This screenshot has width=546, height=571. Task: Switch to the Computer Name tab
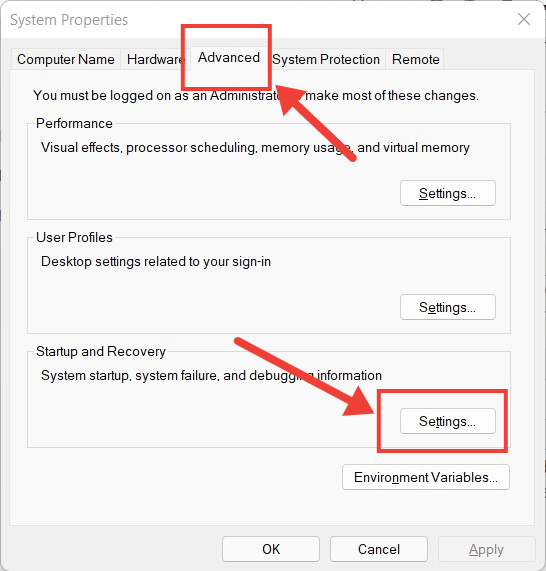coord(66,59)
